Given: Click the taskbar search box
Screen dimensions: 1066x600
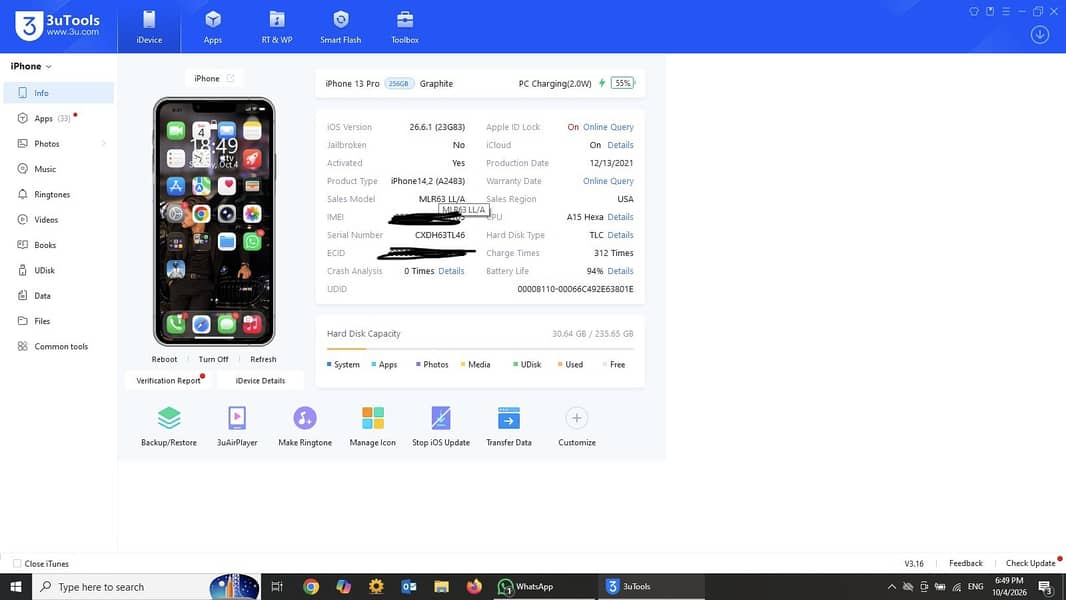Looking at the screenshot, I should pos(146,586).
